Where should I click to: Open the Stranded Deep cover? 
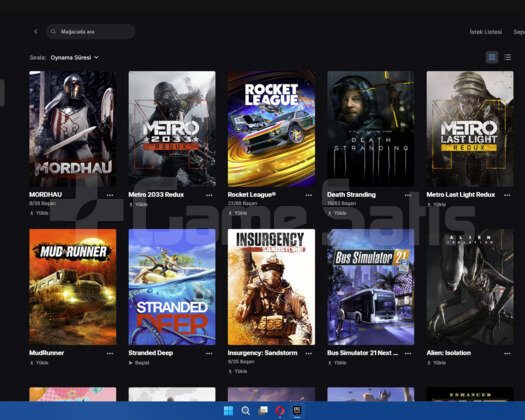pyautogui.click(x=172, y=287)
